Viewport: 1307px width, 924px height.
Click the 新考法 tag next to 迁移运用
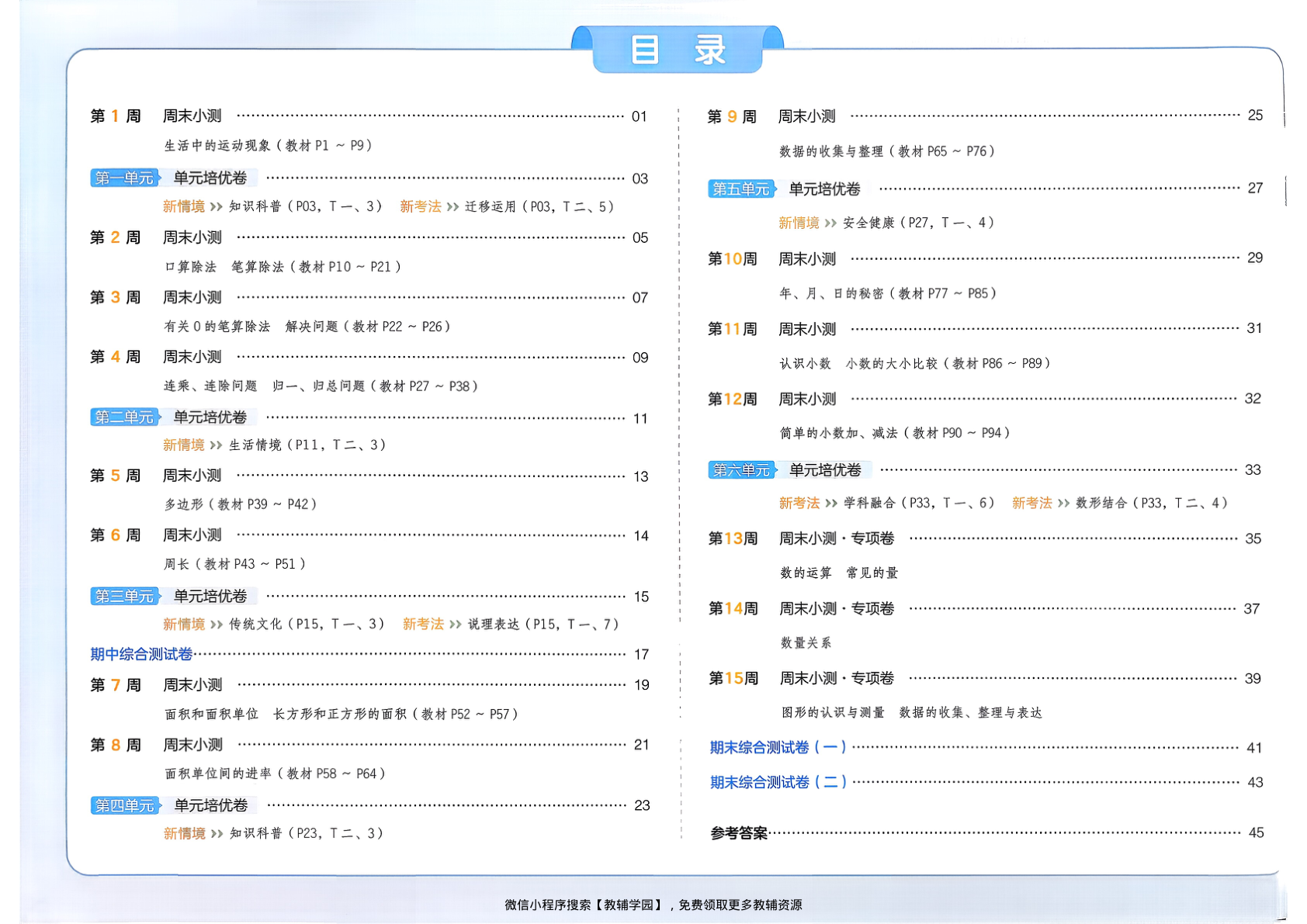point(420,206)
